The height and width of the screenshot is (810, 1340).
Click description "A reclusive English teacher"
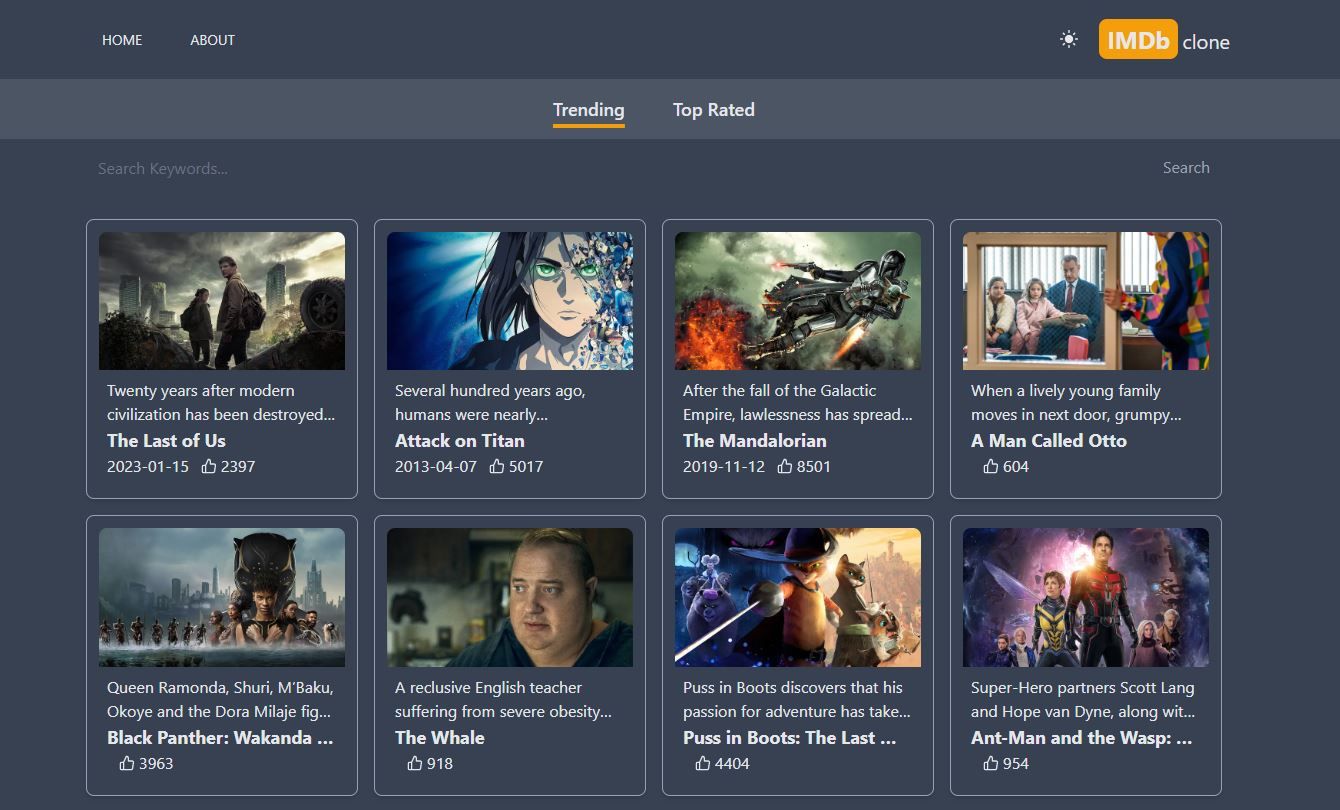pyautogui.click(x=503, y=700)
